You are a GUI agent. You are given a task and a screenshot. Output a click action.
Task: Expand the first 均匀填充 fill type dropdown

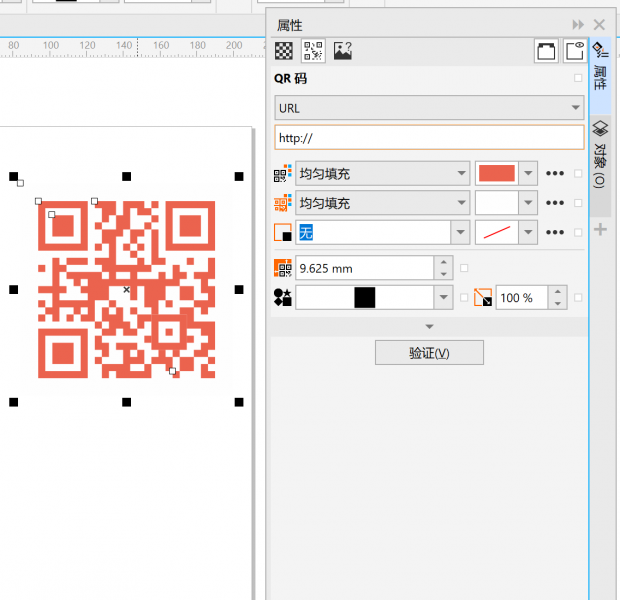coord(383,173)
